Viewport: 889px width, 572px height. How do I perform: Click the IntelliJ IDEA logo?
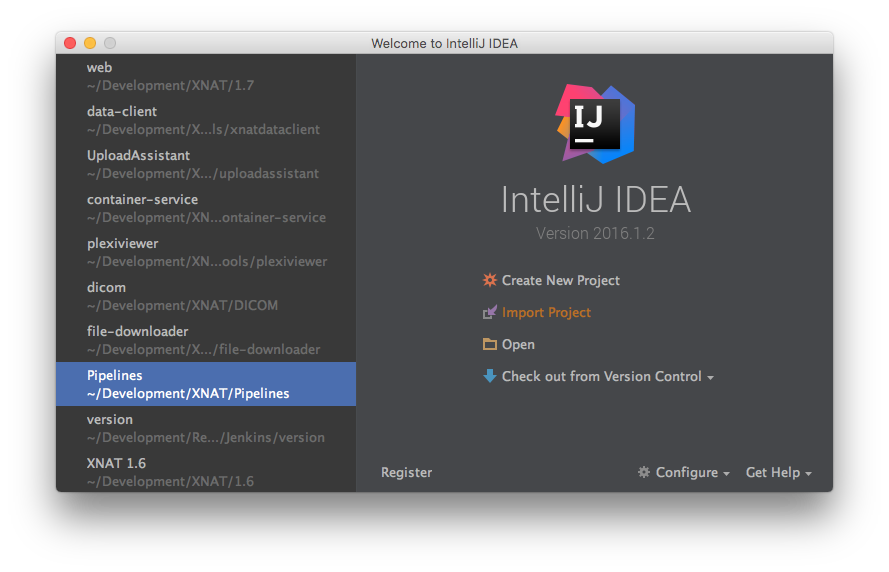[595, 124]
